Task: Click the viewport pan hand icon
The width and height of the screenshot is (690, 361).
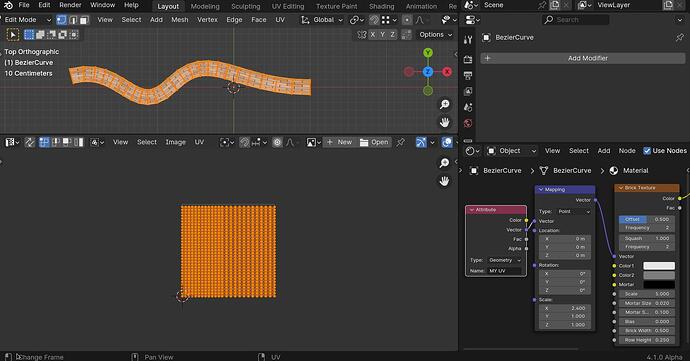Action: click(x=444, y=122)
